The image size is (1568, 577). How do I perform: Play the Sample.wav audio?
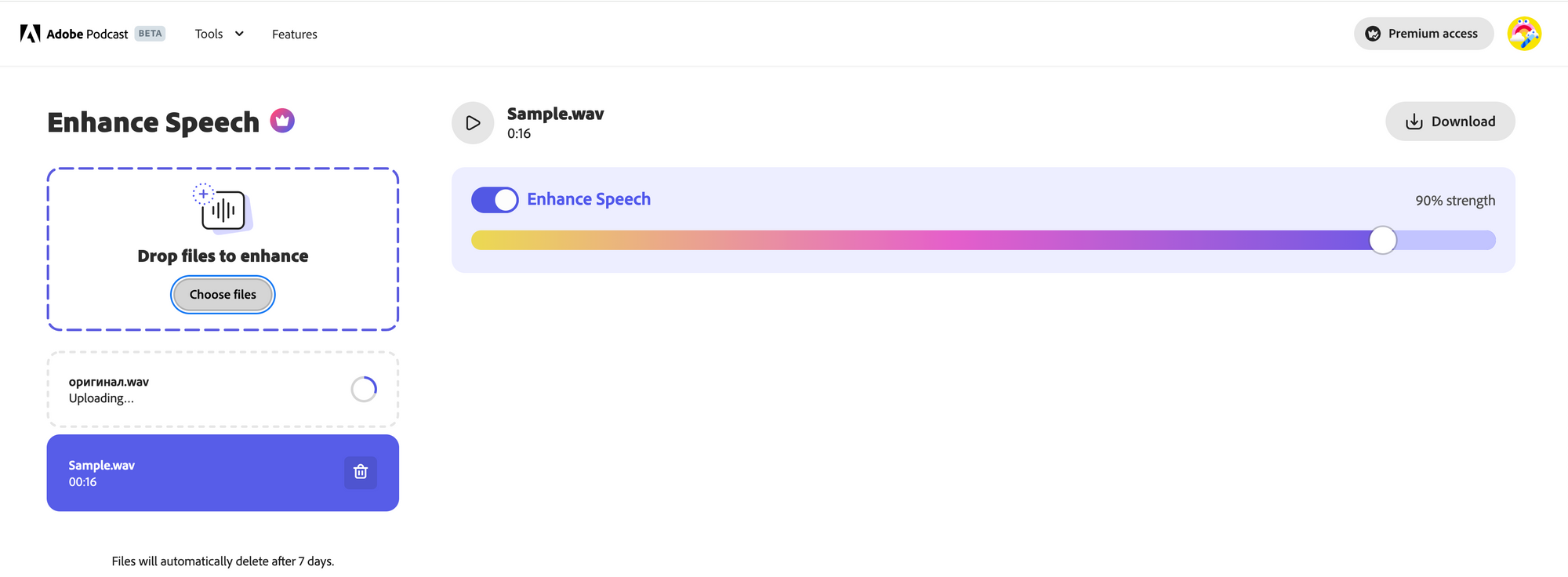[473, 123]
